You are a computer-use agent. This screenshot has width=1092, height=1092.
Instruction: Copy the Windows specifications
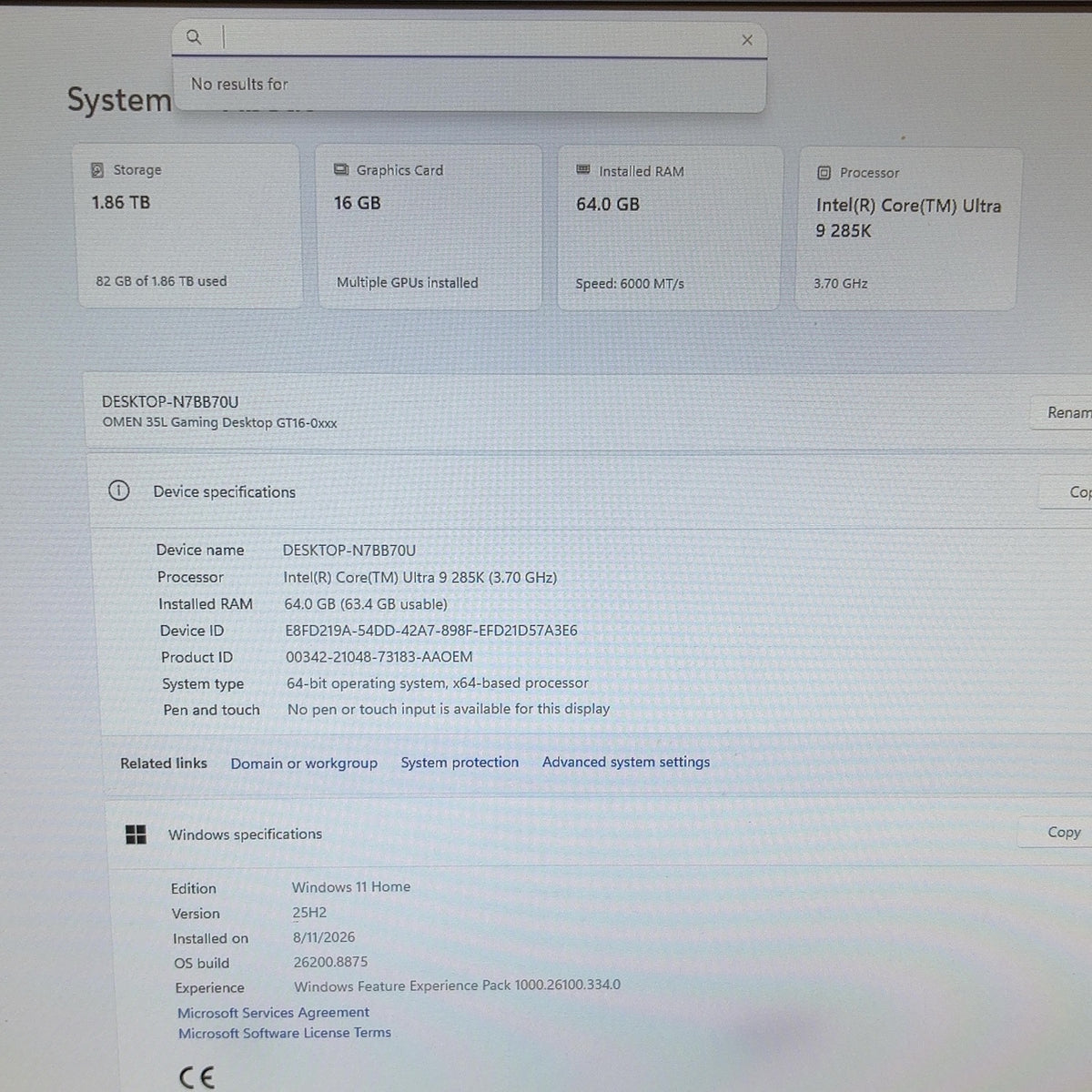pos(1055,832)
